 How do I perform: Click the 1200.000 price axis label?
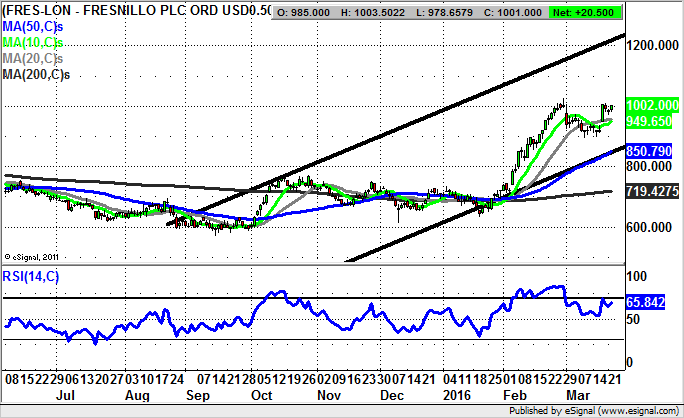tap(652, 46)
